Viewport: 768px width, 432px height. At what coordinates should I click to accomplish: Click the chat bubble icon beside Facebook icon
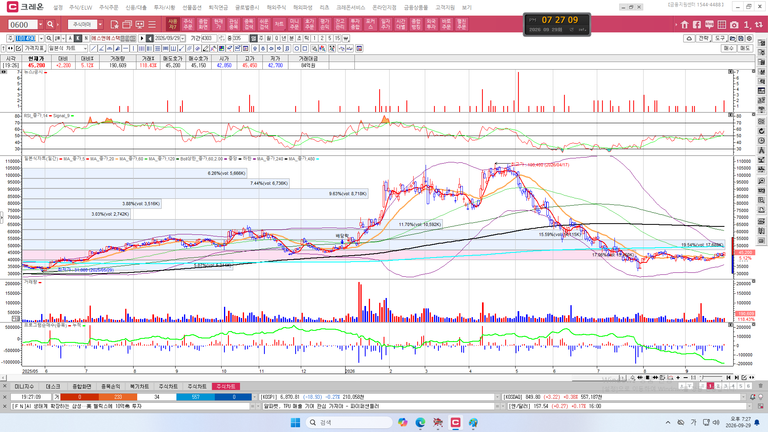point(709,24)
